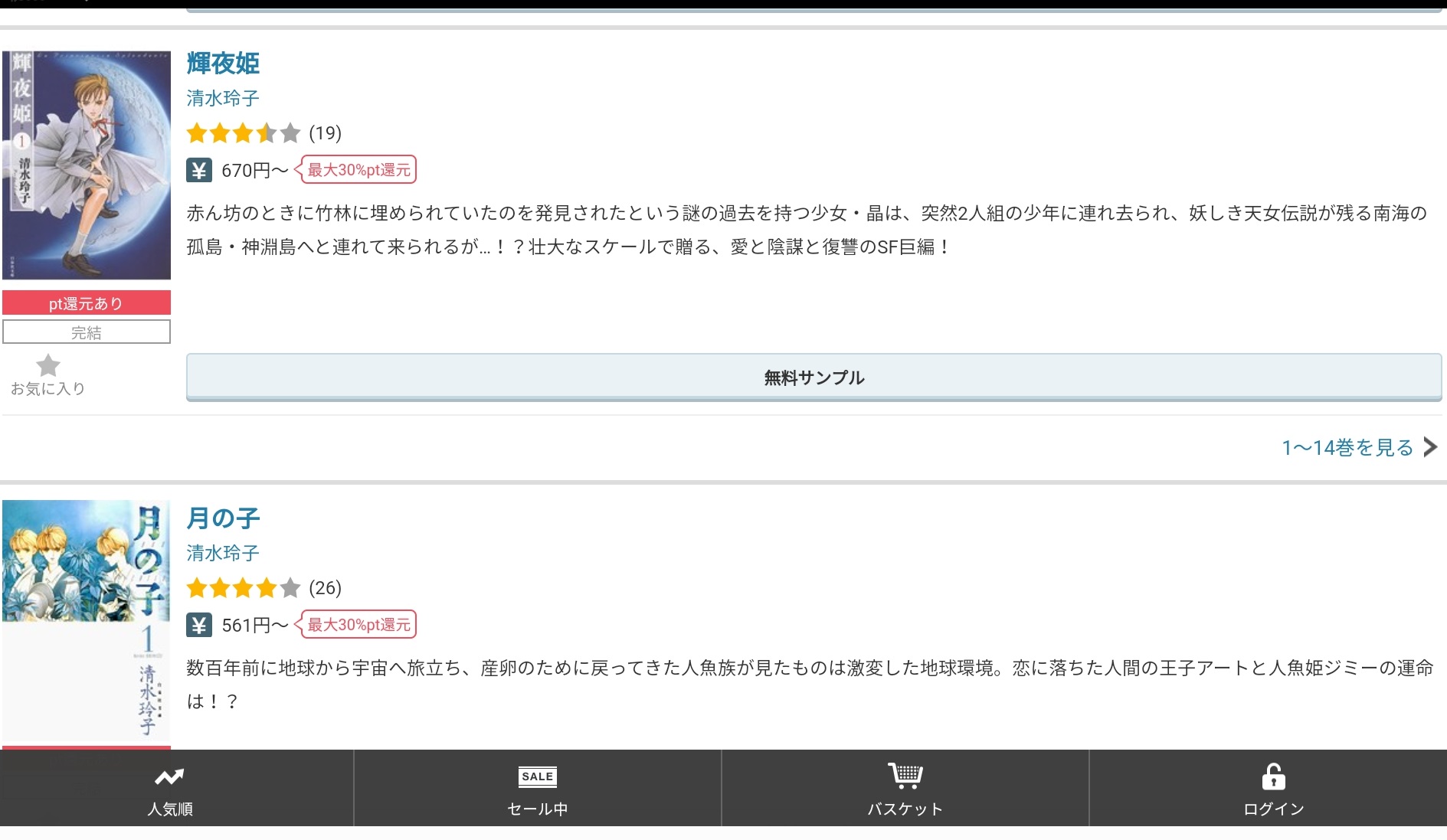Open author 清水玲子 under 月の子
The width and height of the screenshot is (1447, 840).
223,553
